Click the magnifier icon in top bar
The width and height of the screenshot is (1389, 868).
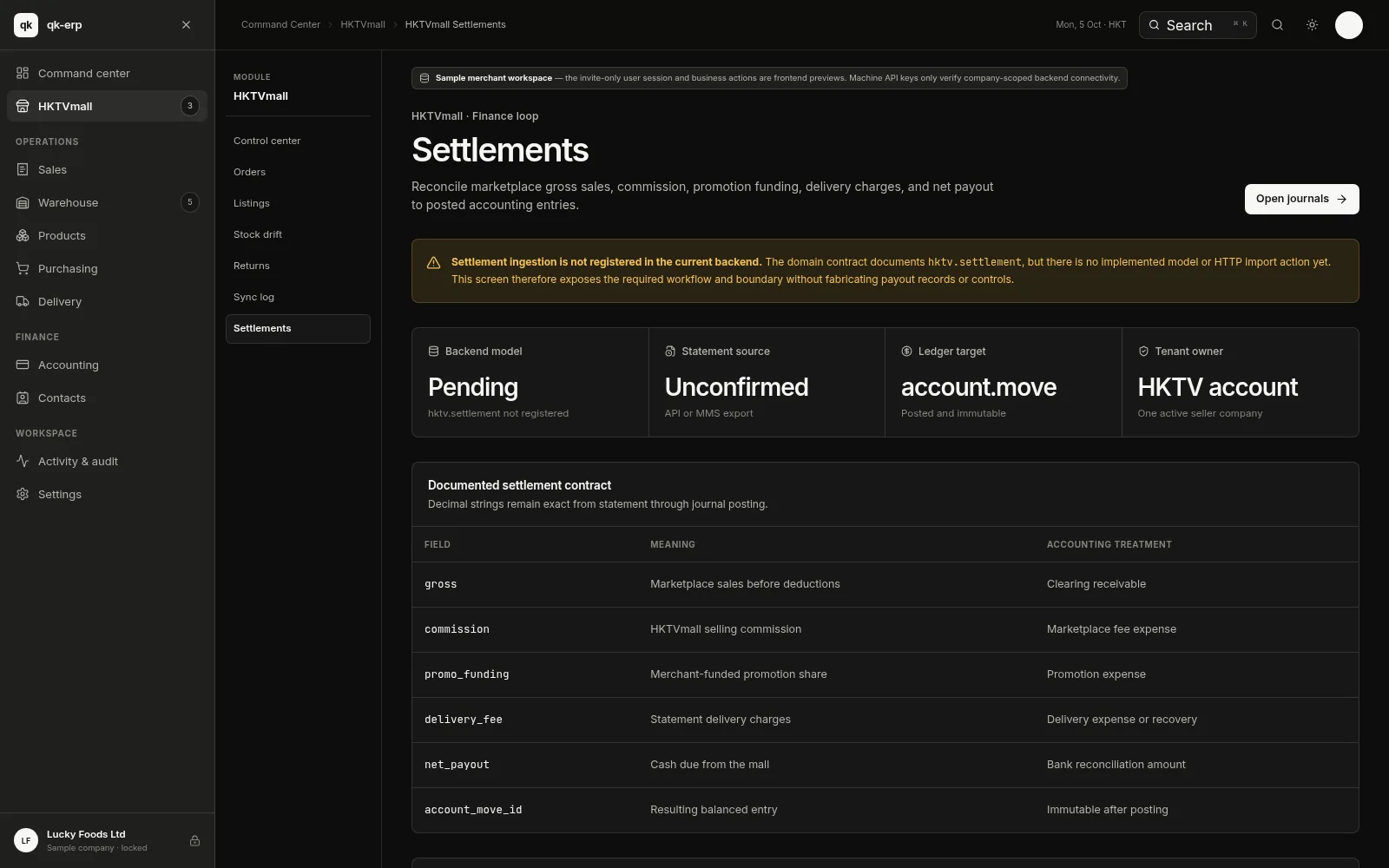pos(1277,25)
